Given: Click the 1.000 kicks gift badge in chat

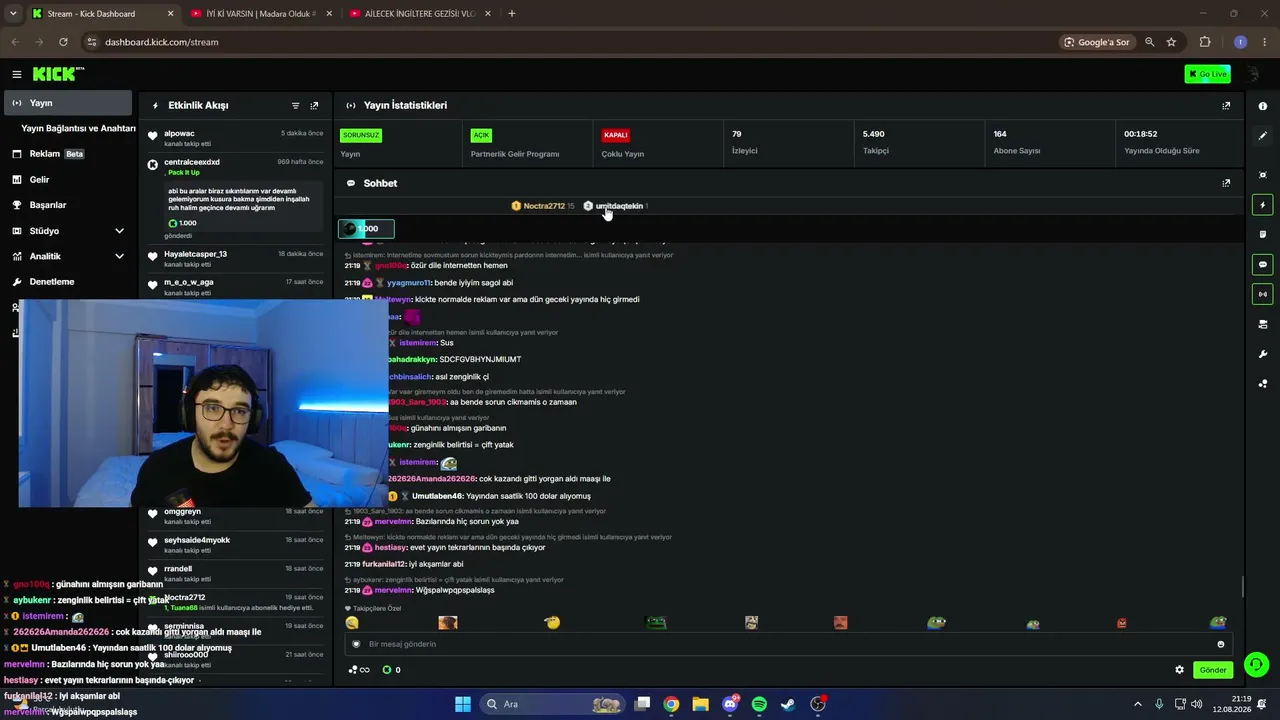Looking at the screenshot, I should click(366, 229).
